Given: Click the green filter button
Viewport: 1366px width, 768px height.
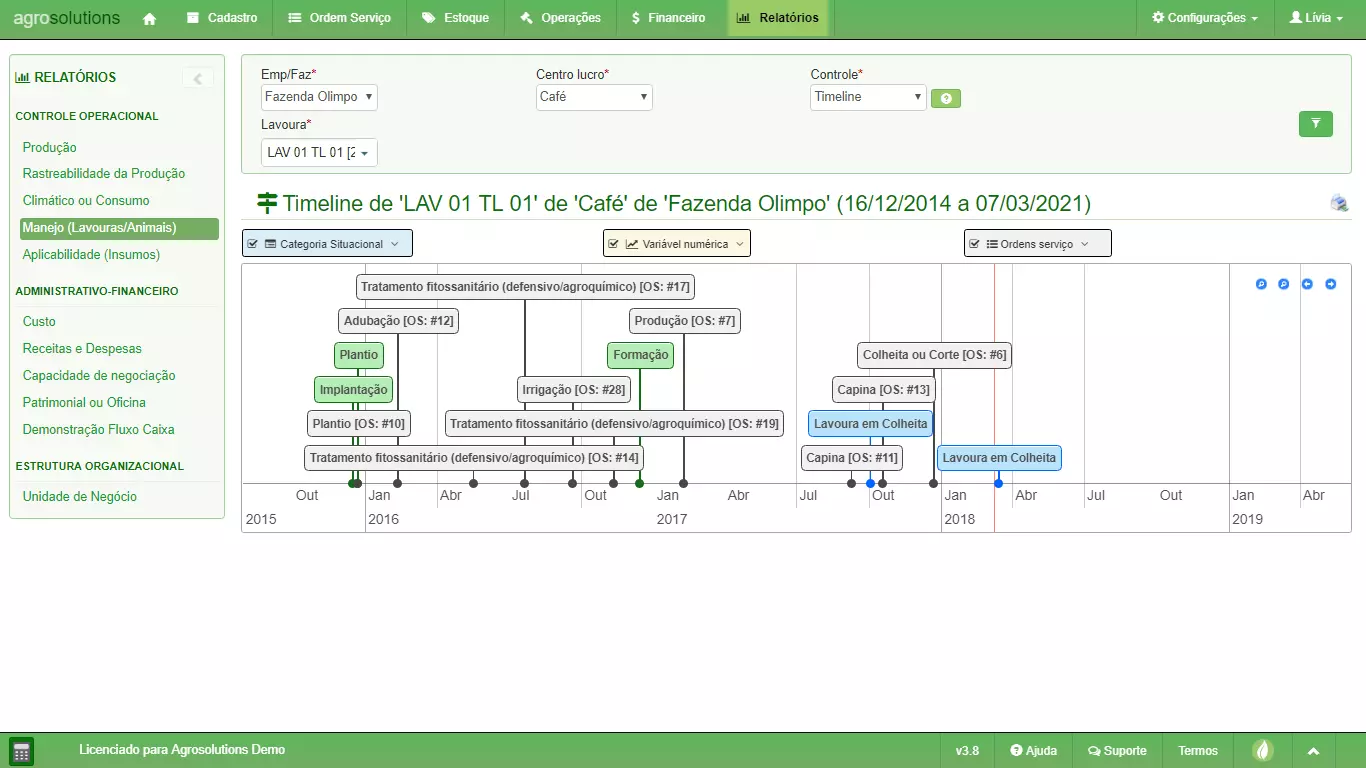Looking at the screenshot, I should [x=1315, y=124].
